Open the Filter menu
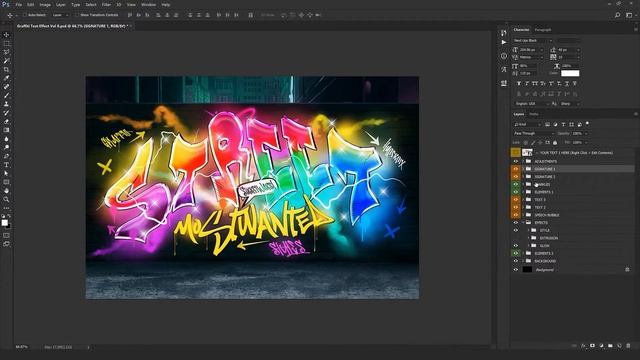Screen dimensions: 640x360 [x=106, y=4]
